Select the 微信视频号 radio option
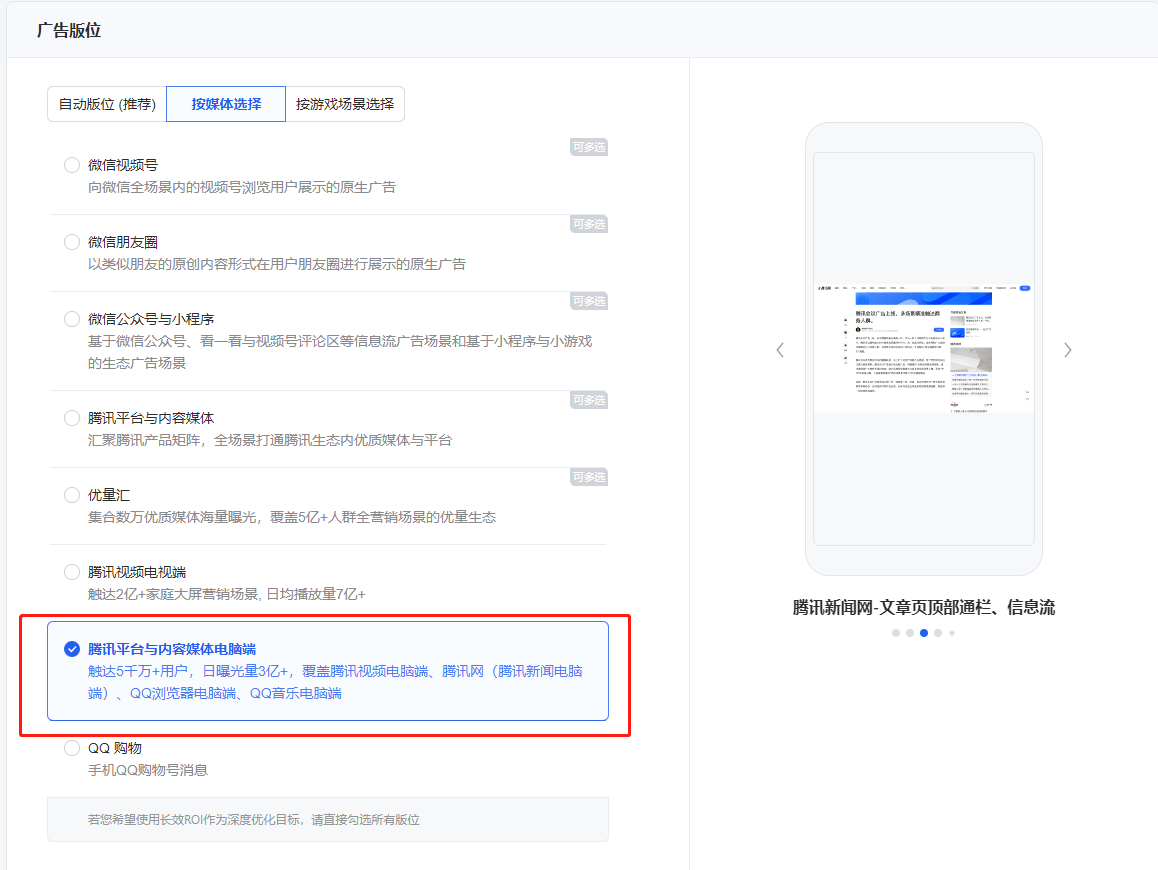Screen dimensions: 1158x870 tap(72, 165)
